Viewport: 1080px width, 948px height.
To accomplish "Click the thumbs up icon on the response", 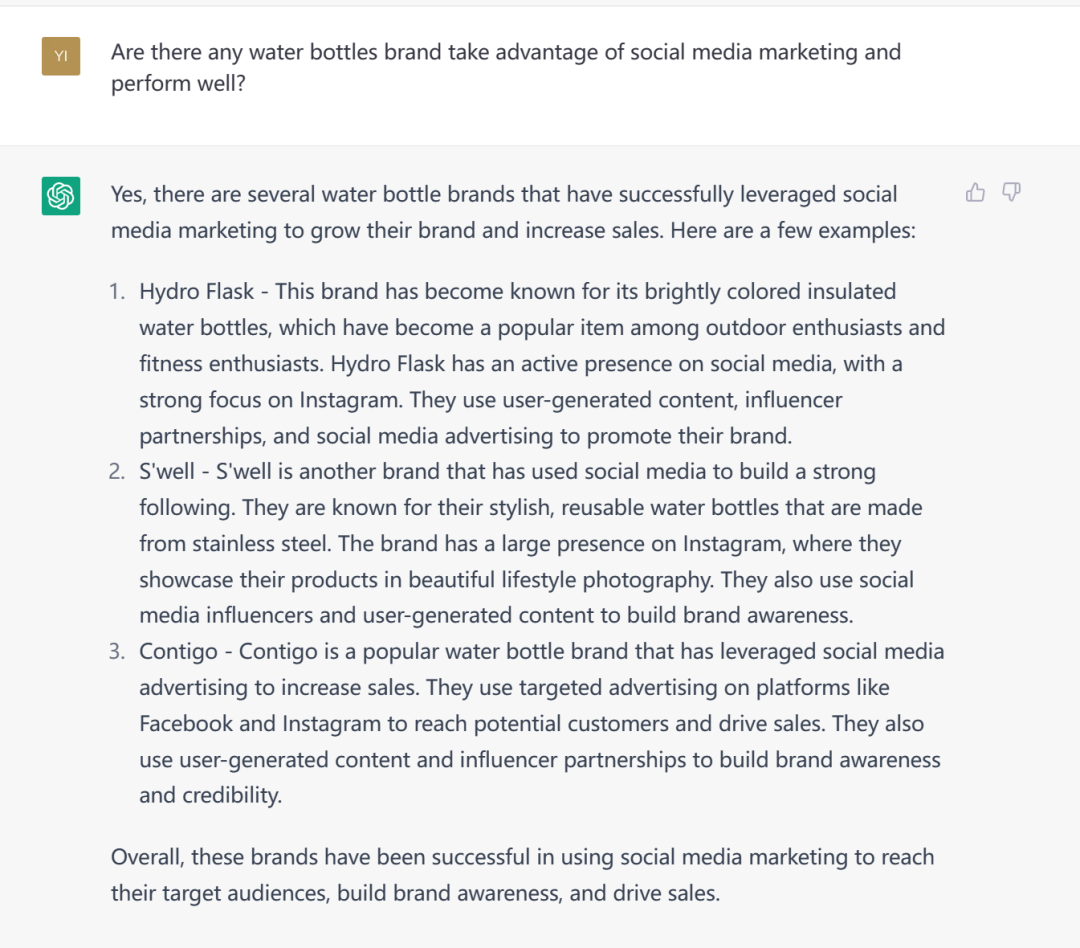I will click(x=975, y=193).
